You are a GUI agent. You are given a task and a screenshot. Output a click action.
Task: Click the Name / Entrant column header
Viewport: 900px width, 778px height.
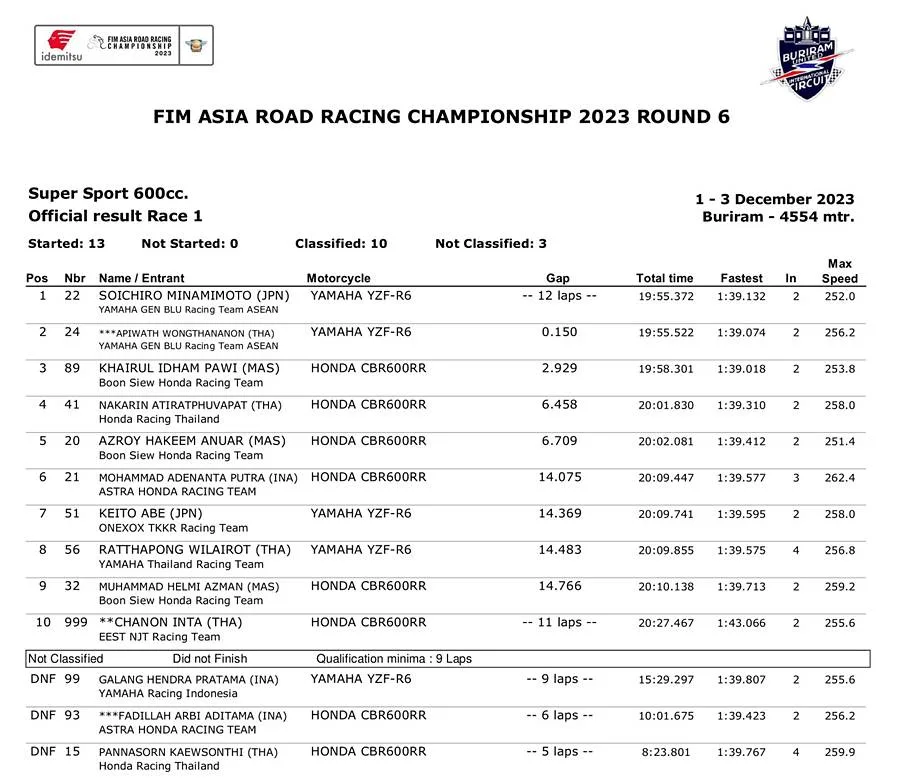(x=141, y=278)
